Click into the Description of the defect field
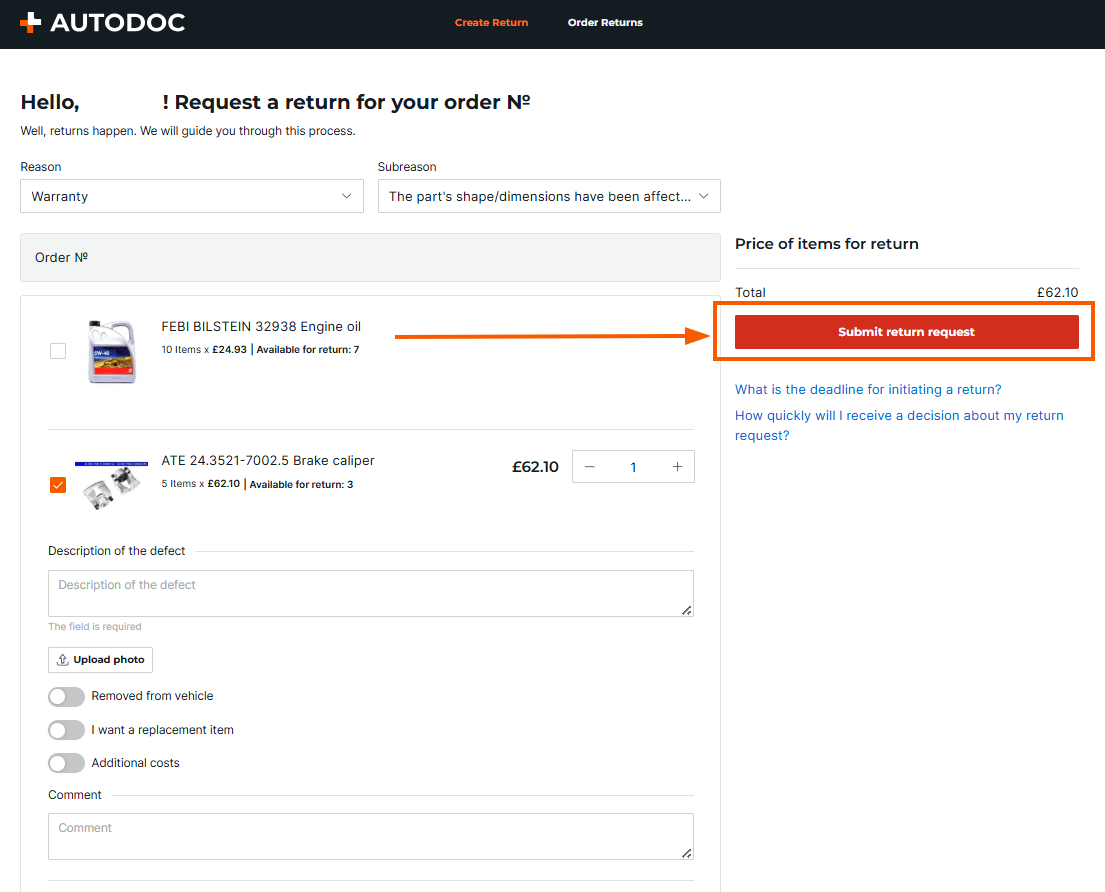Viewport: 1105px width, 892px height. (x=370, y=594)
